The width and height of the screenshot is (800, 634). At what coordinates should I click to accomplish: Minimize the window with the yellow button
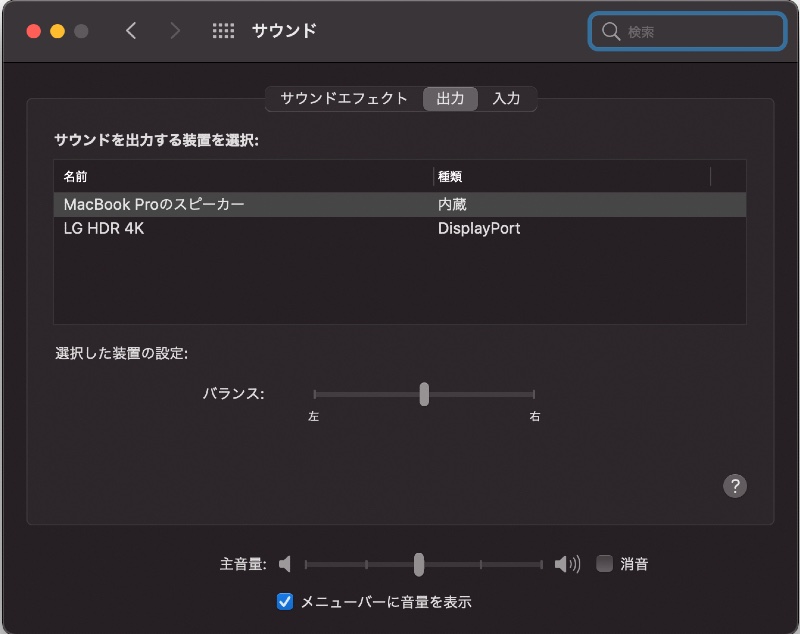(x=57, y=31)
